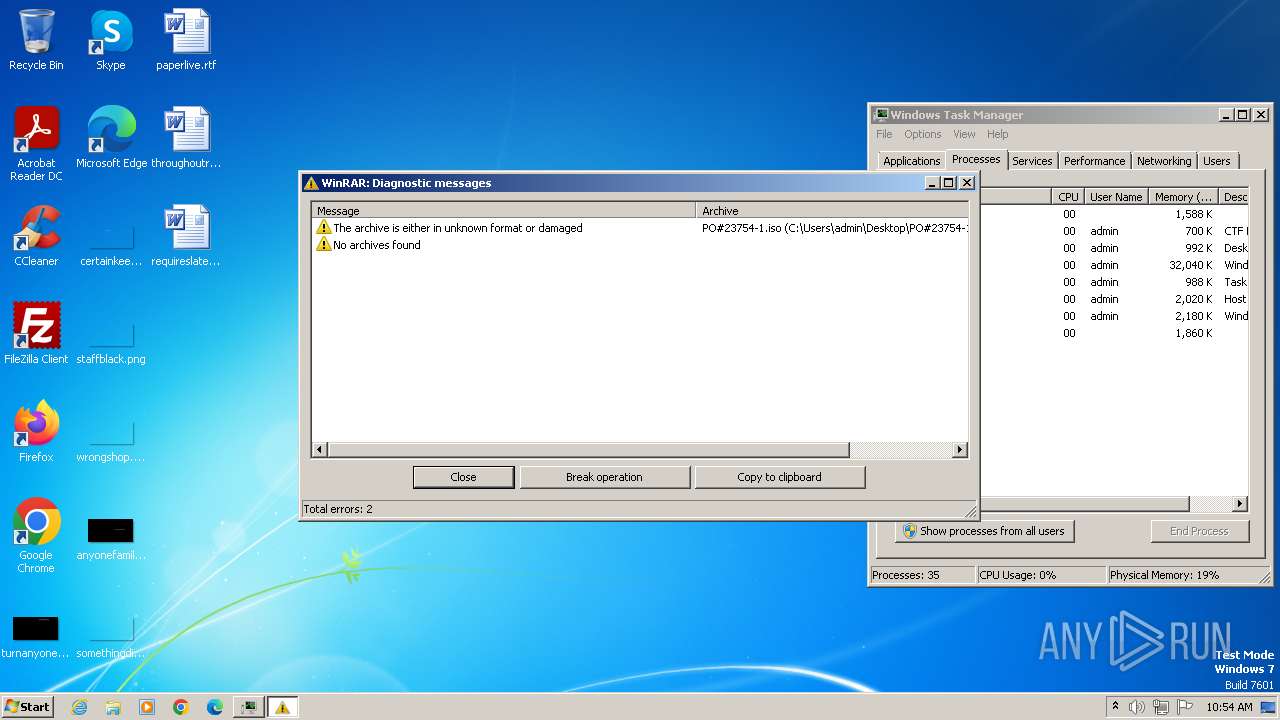Click WinRAR horizontal scrollbar left arrow

click(x=320, y=450)
